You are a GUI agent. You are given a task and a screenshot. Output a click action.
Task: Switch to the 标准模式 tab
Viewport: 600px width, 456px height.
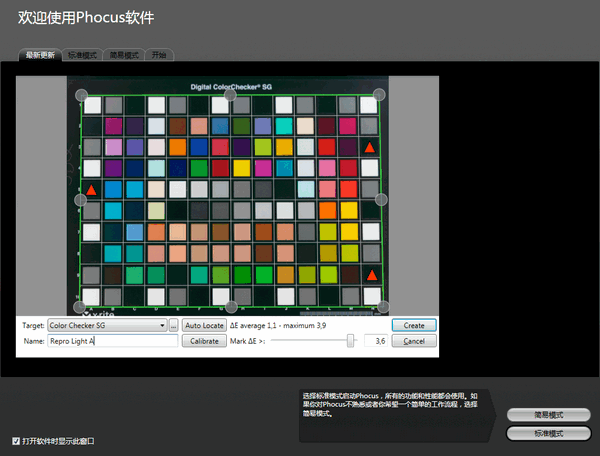click(x=83, y=55)
